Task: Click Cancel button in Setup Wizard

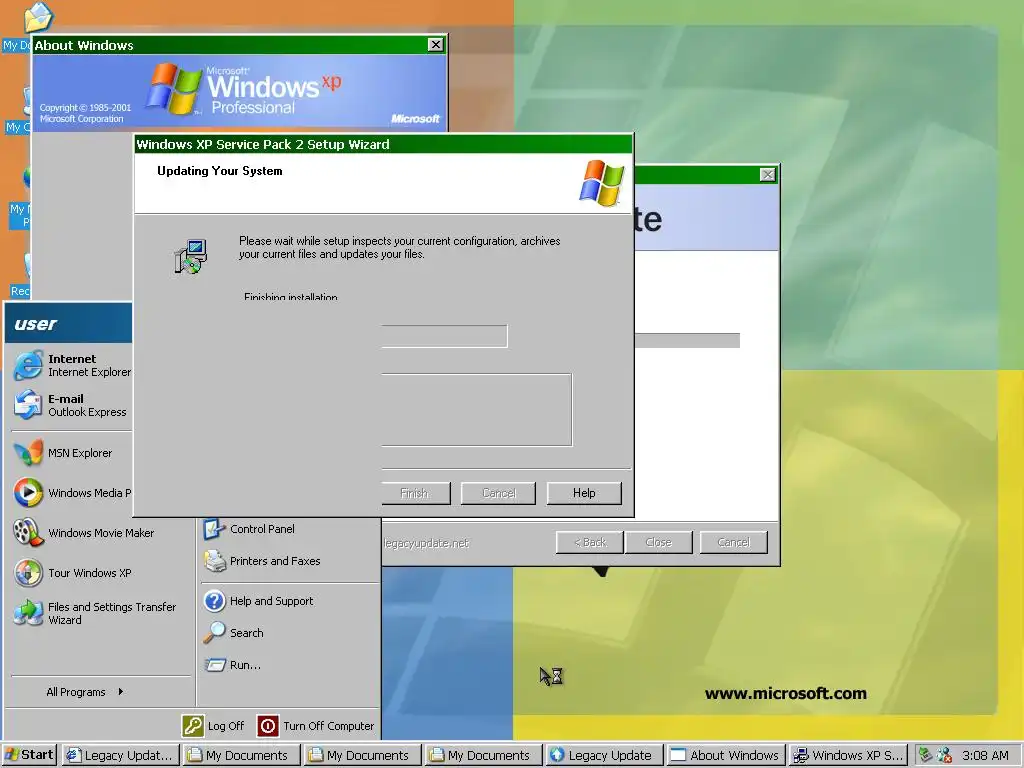Action: 498,493
